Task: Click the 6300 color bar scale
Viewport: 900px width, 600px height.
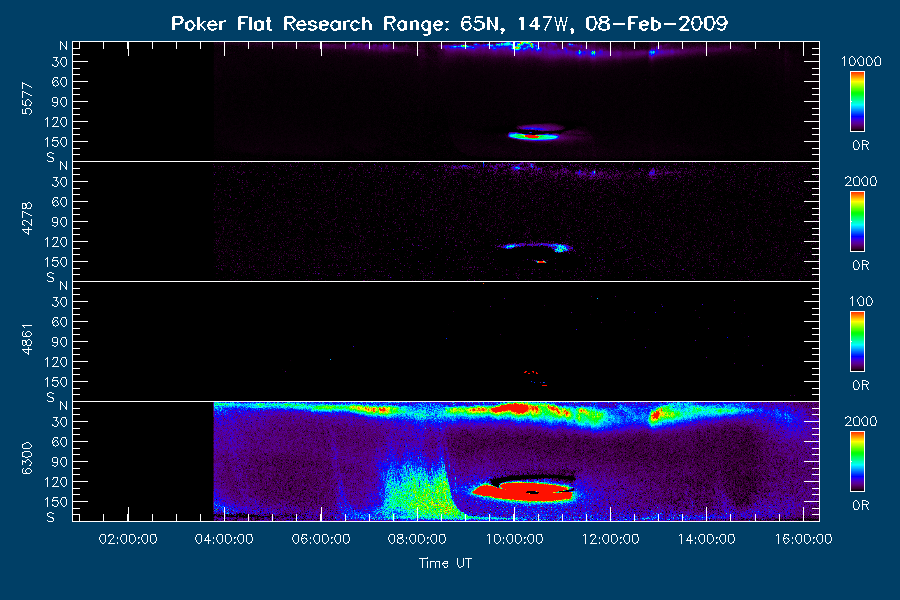Action: tap(858, 462)
